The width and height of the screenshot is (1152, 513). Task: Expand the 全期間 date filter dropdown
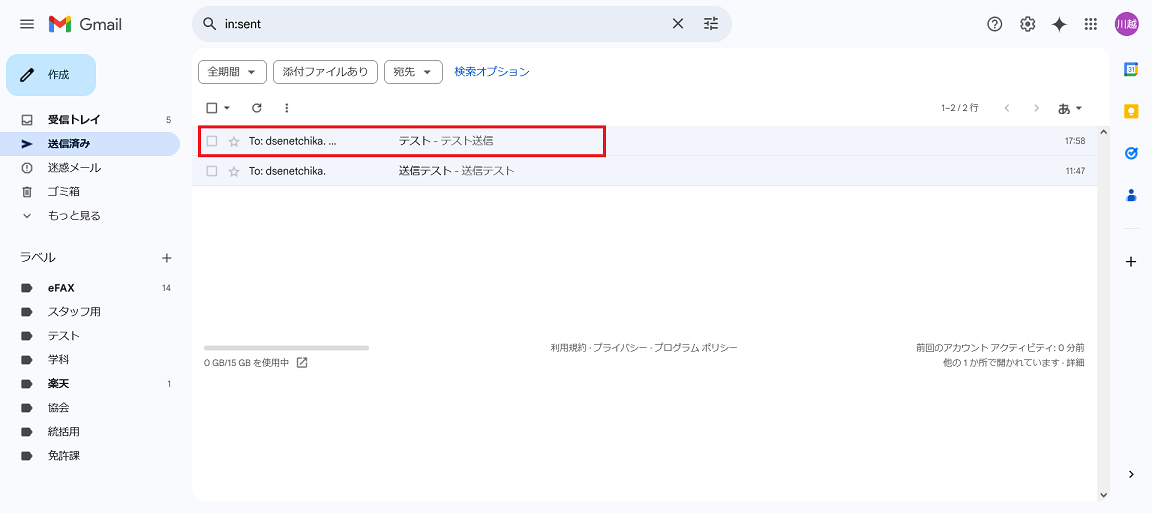(233, 72)
